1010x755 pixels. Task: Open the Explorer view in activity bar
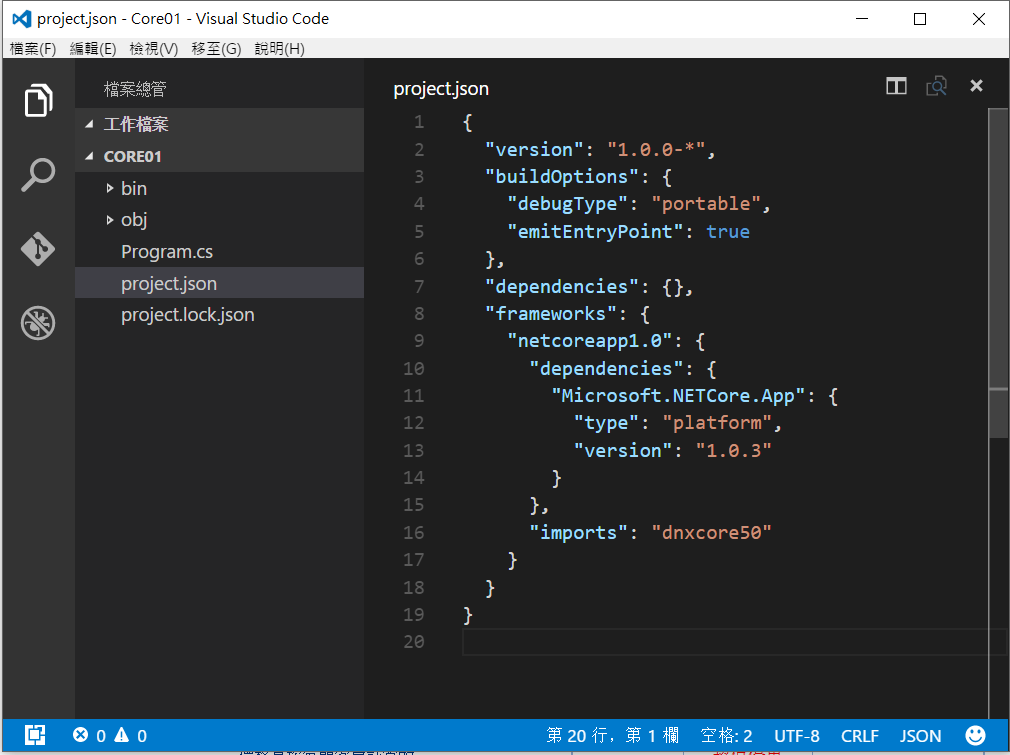pos(38,100)
